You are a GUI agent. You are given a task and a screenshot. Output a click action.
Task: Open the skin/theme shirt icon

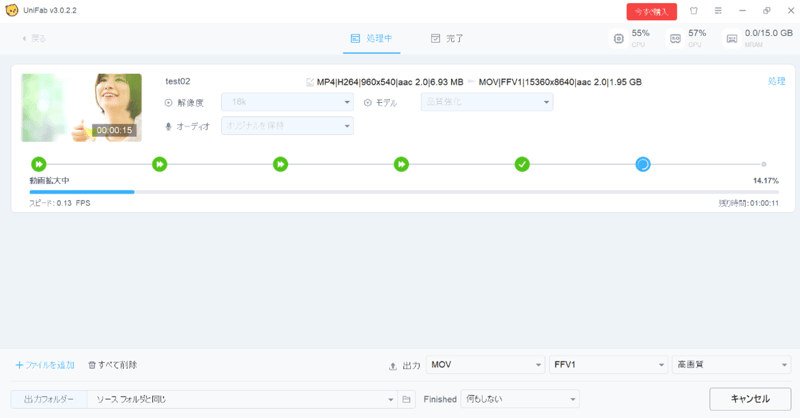(x=694, y=12)
